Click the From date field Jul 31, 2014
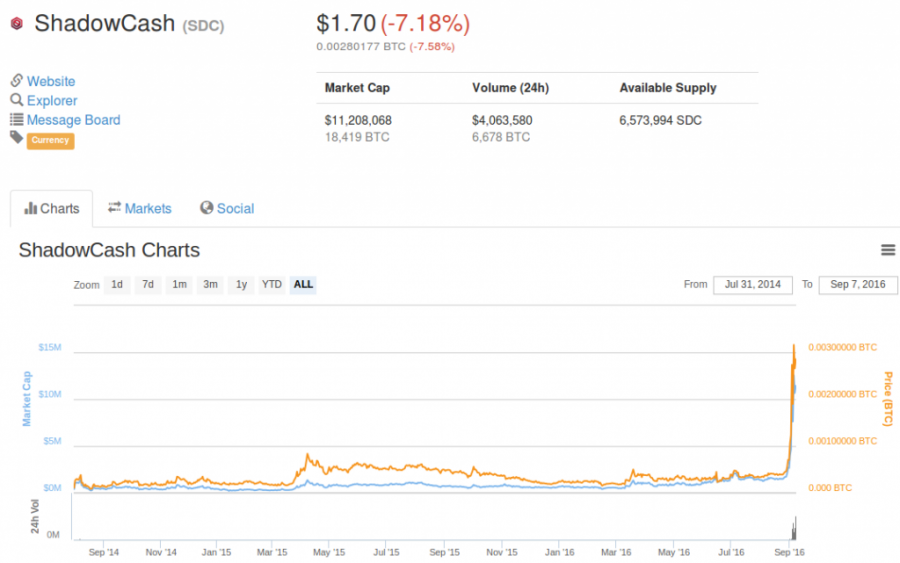 [x=752, y=285]
